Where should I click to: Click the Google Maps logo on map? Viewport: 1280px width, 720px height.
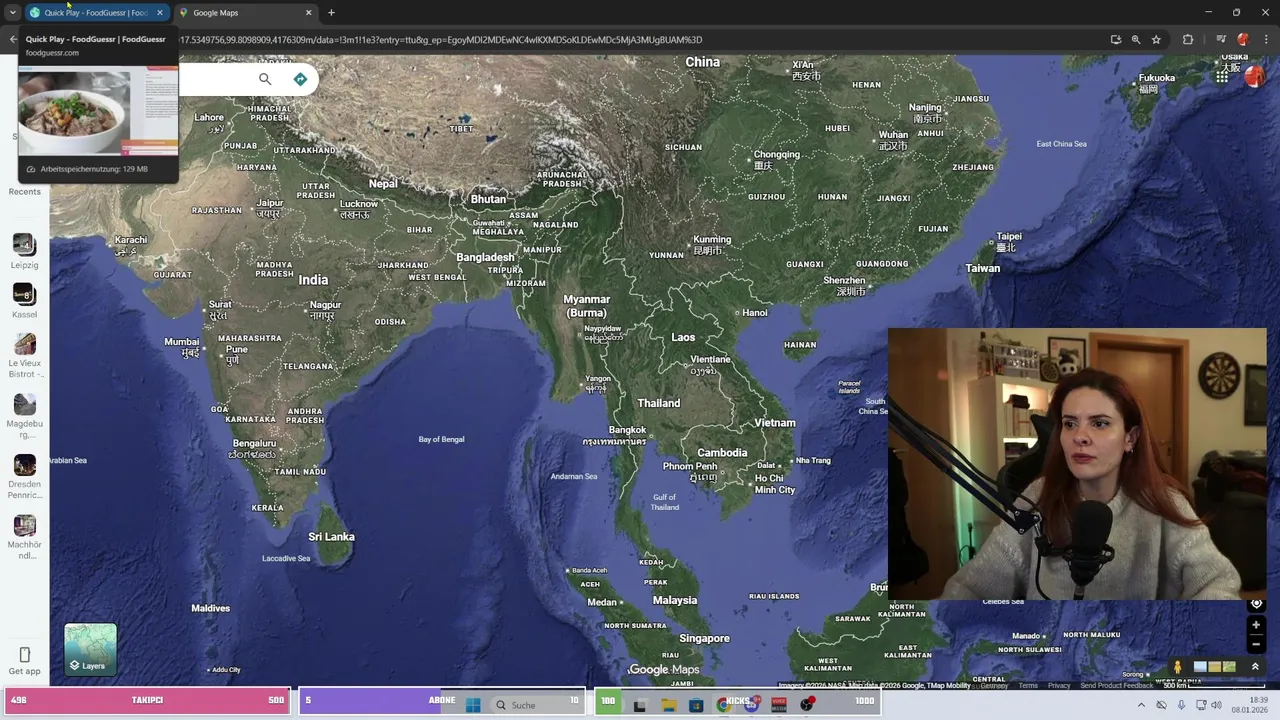coord(664,670)
